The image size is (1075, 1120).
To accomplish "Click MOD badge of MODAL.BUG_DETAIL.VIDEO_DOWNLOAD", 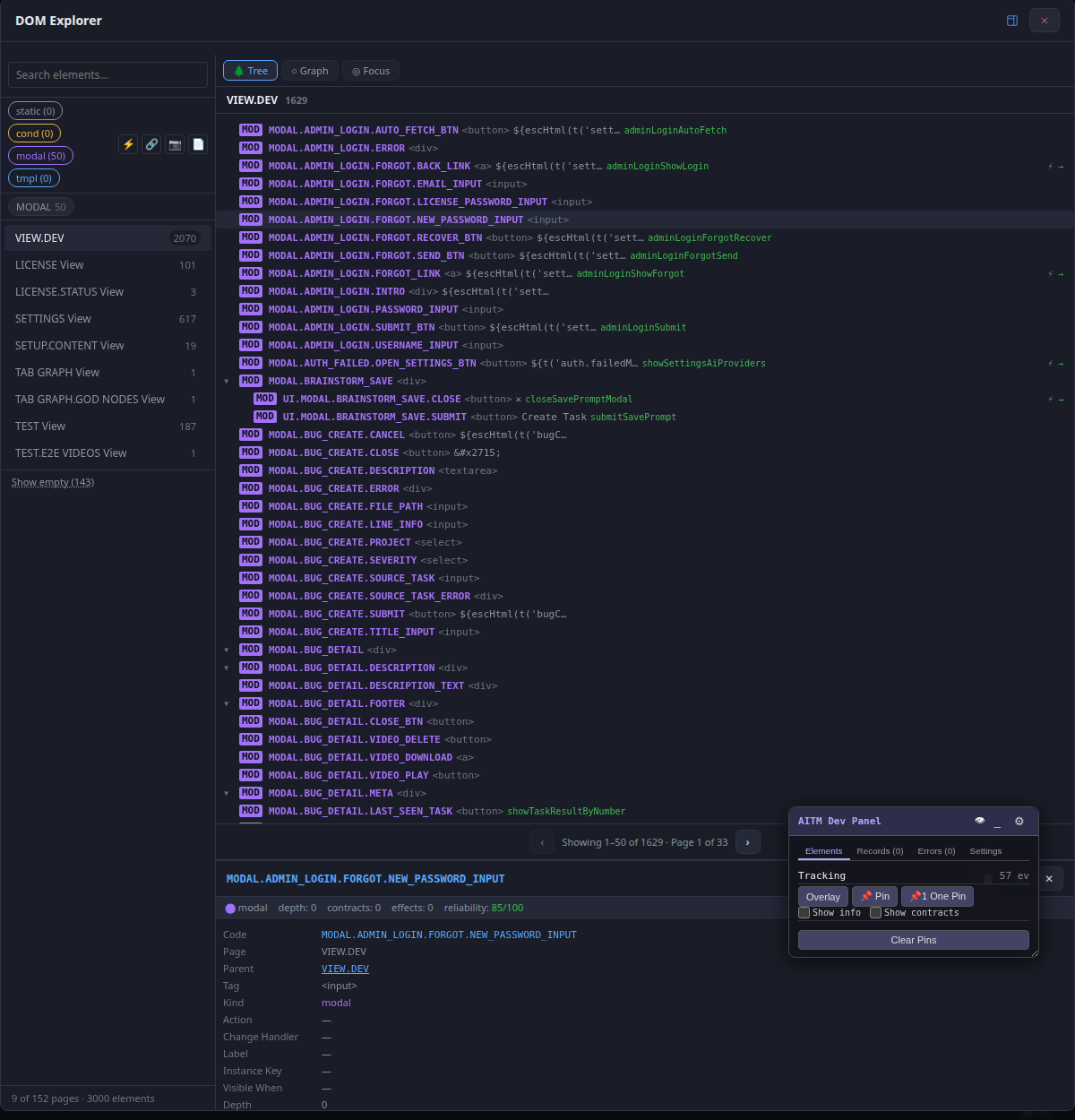I will pos(251,757).
